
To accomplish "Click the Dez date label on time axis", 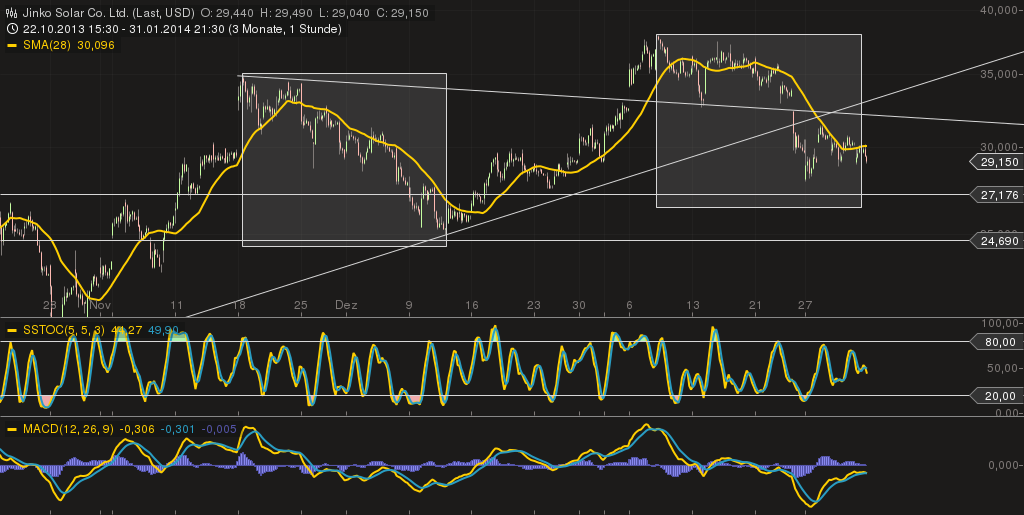I will pyautogui.click(x=345, y=305).
